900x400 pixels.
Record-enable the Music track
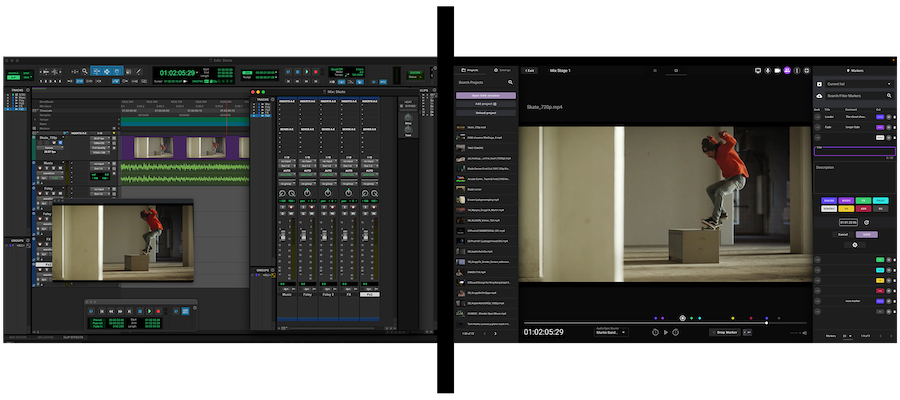tap(40, 168)
